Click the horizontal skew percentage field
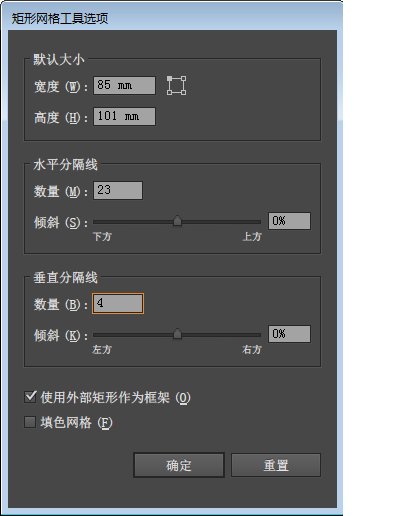The height and width of the screenshot is (516, 399). (289, 221)
